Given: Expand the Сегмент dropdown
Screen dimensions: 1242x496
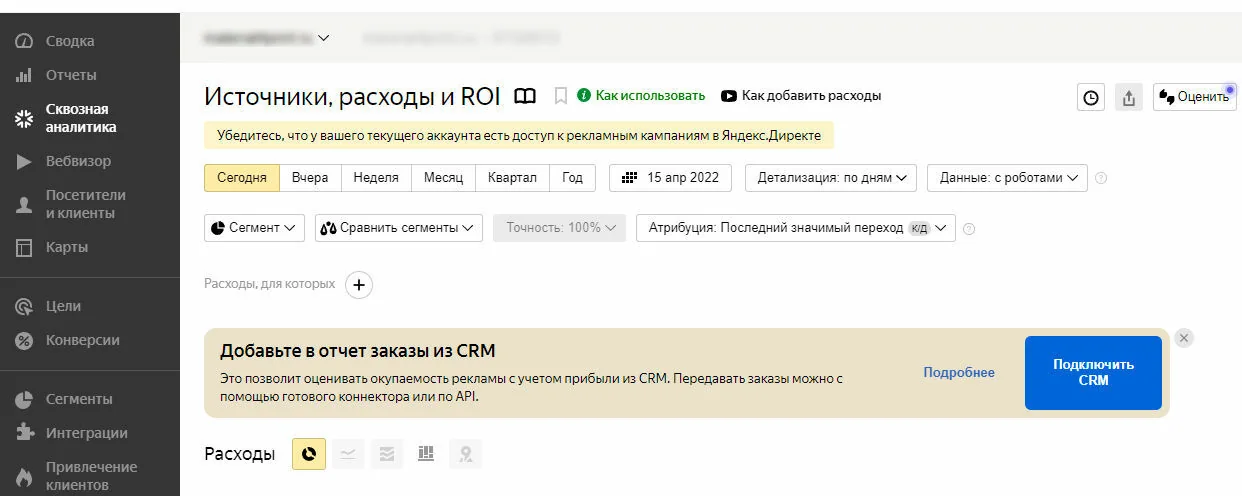Looking at the screenshot, I should coord(254,228).
